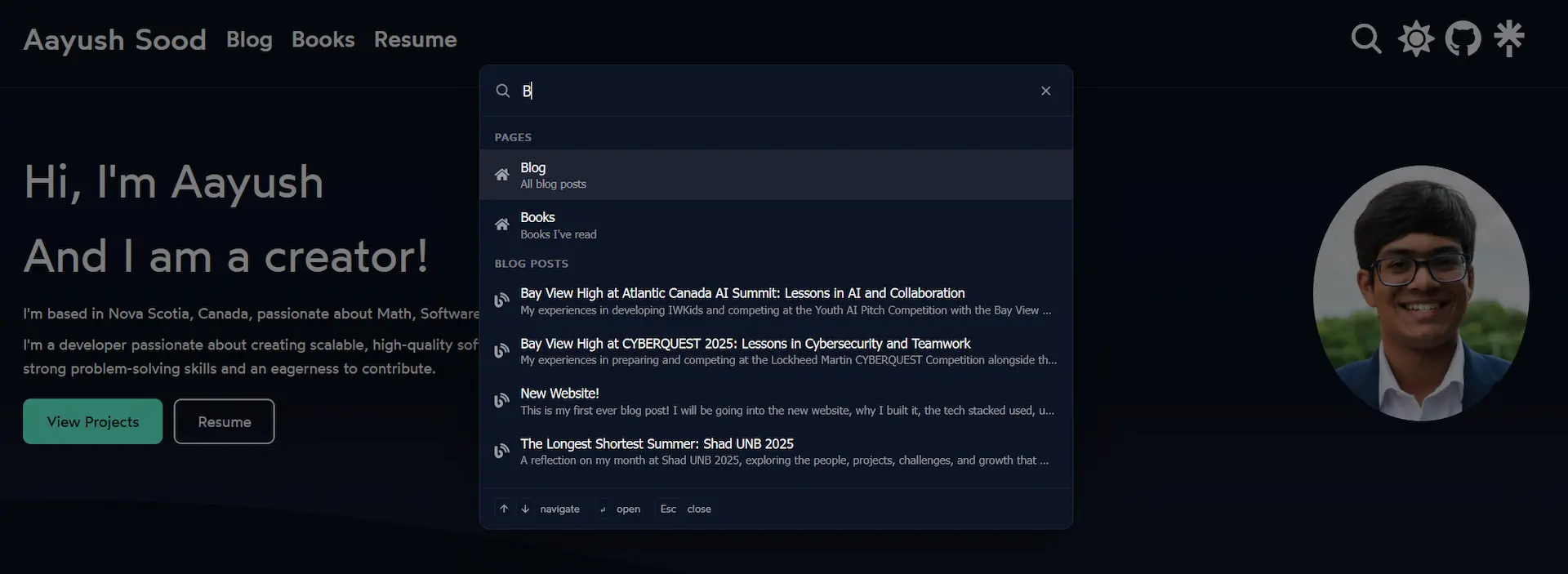Open the GitHub profile icon
1568x574 pixels.
[x=1463, y=38]
